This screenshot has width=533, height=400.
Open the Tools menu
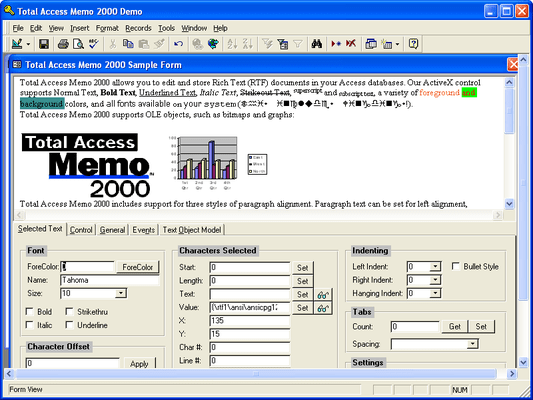coord(167,28)
